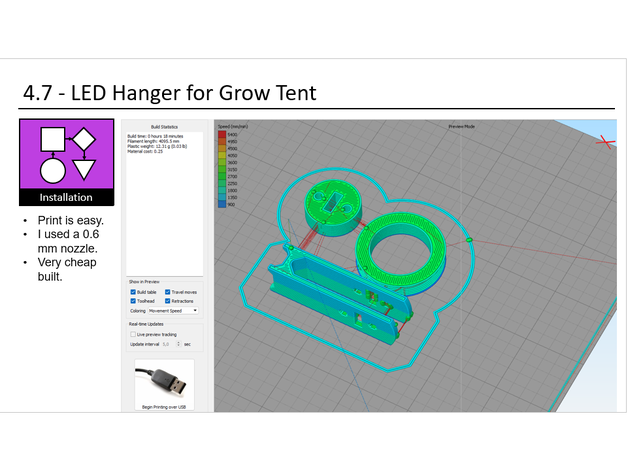The height and width of the screenshot is (472, 628).
Task: Click the Update interval value field
Action: (168, 343)
